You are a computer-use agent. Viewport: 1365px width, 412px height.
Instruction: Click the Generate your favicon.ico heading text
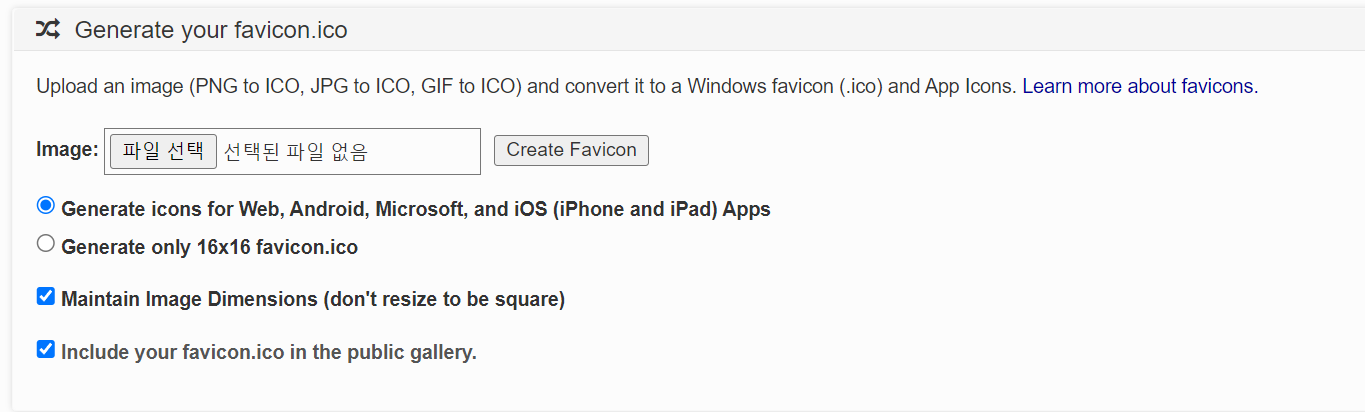point(211,30)
